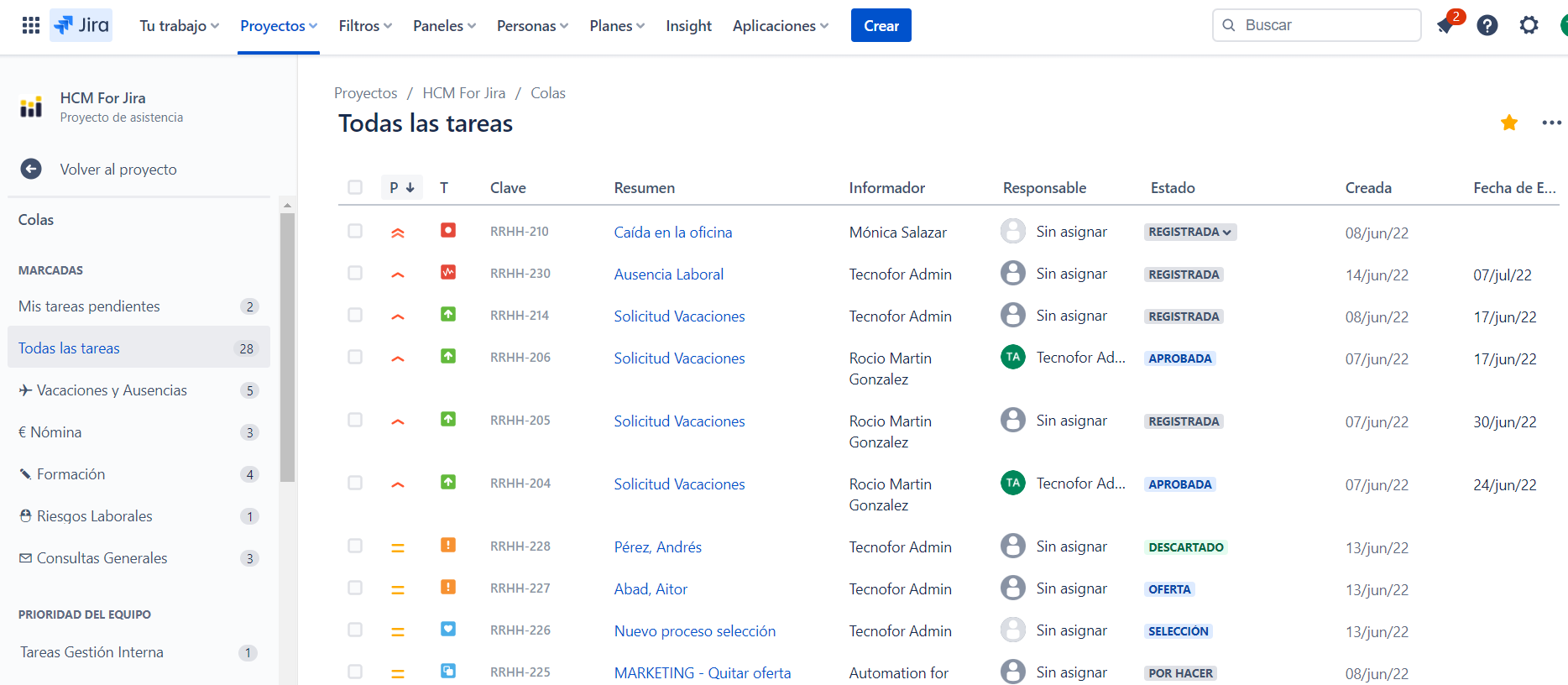Check the box for RRHH-205
Screen dimensions: 1568x685
(x=355, y=420)
